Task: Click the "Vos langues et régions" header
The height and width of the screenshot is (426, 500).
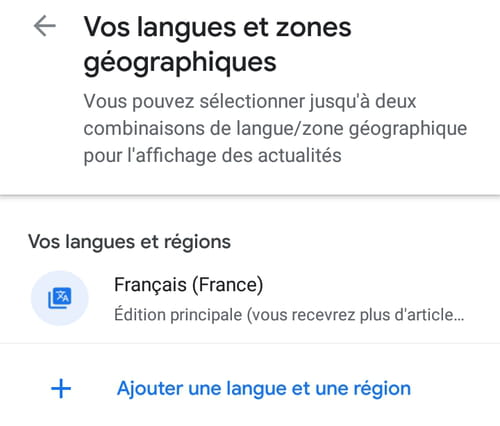Action: (x=129, y=242)
